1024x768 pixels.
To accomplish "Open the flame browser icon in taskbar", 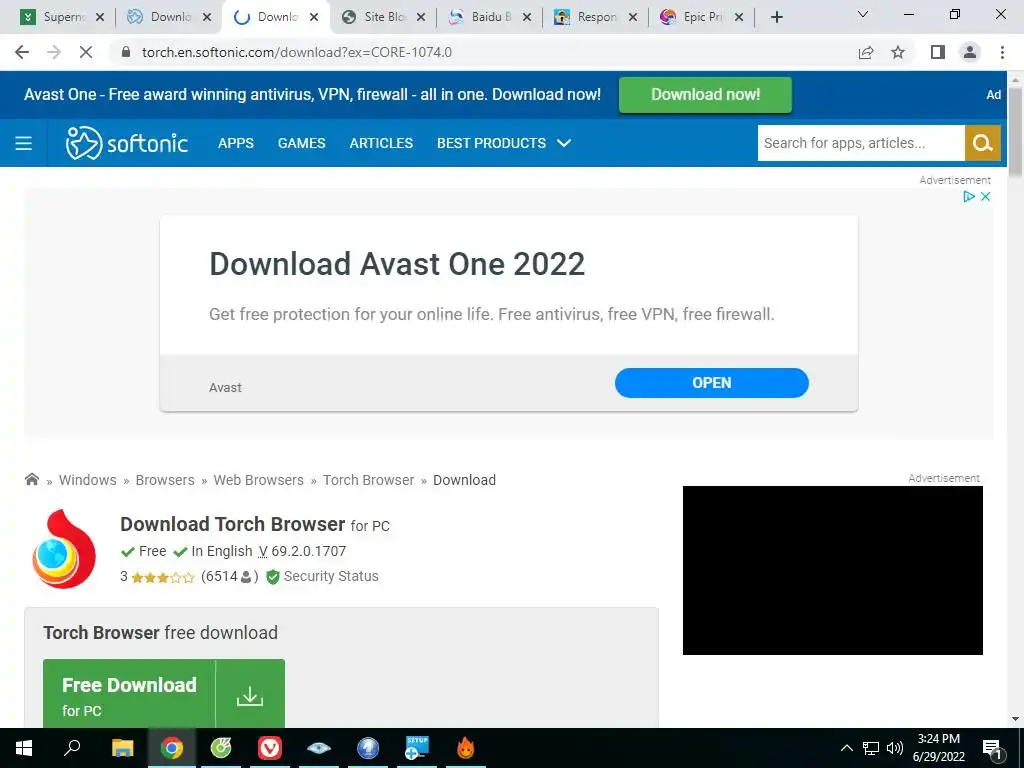I will tap(466, 748).
